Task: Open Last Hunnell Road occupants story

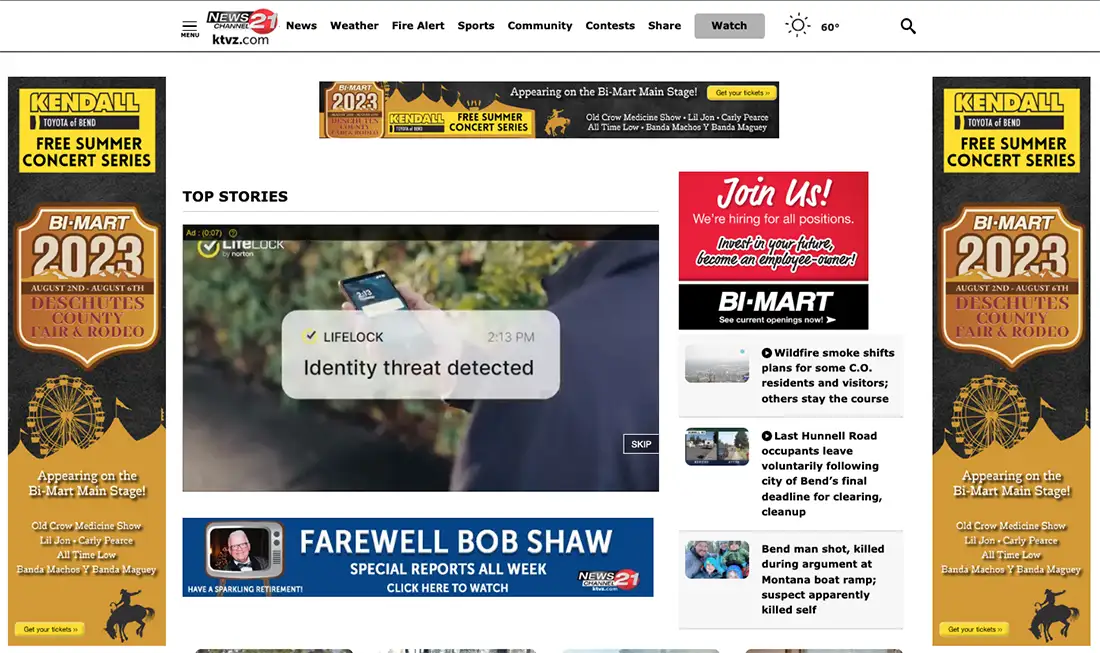Action: [821, 473]
